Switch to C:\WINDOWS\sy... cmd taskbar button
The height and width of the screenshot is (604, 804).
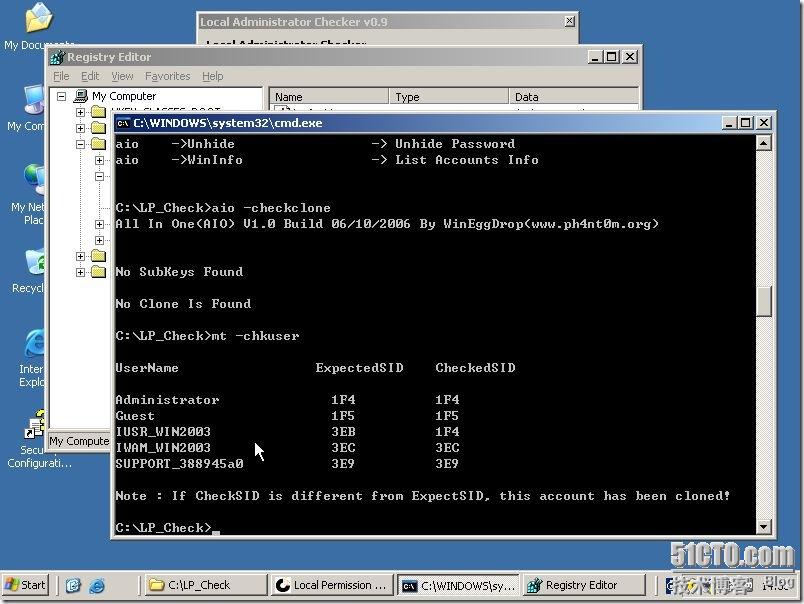(x=458, y=585)
